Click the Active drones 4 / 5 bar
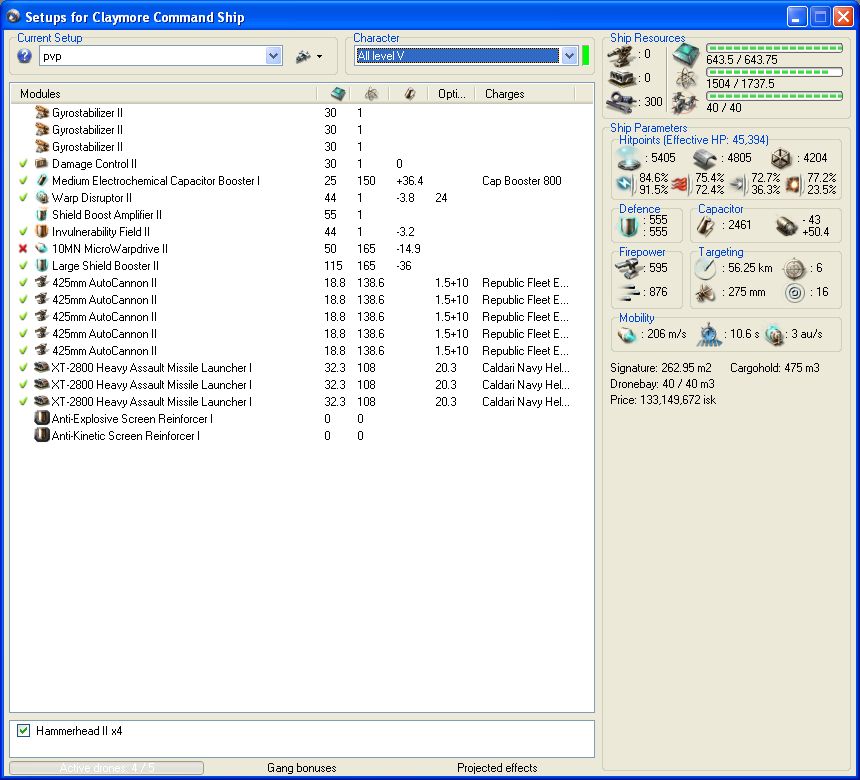Viewport: 860px width, 780px height. pyautogui.click(x=106, y=767)
